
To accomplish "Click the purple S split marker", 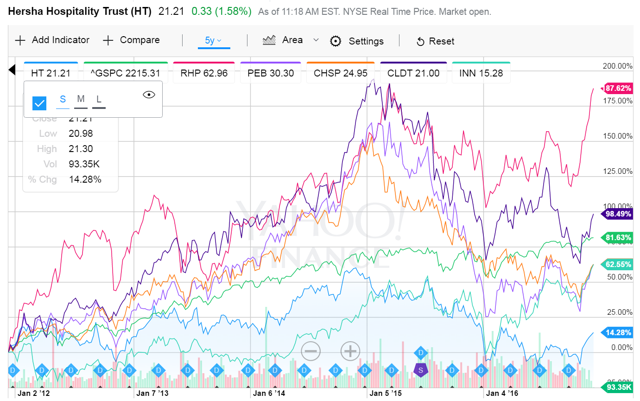I will coord(420,370).
